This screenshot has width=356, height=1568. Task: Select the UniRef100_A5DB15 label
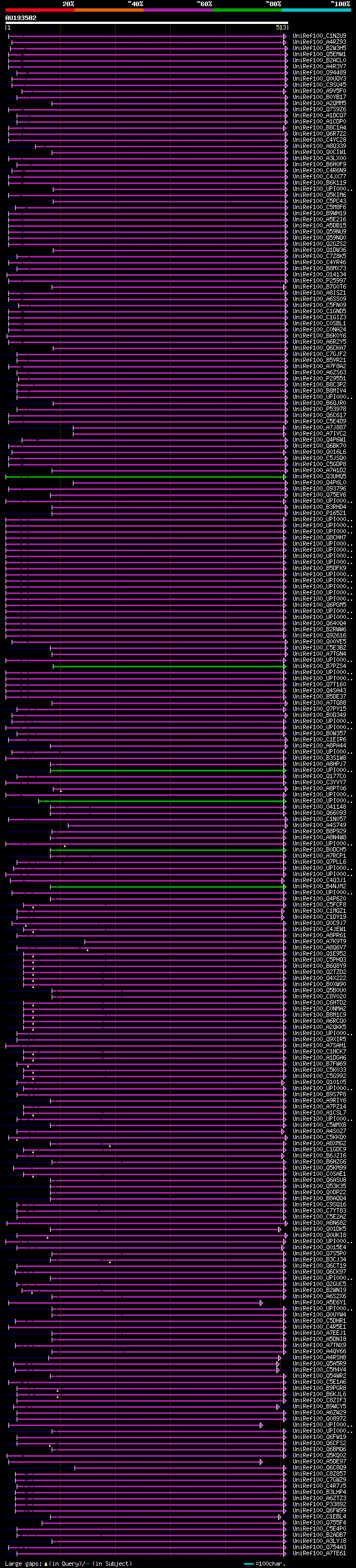pos(319,225)
